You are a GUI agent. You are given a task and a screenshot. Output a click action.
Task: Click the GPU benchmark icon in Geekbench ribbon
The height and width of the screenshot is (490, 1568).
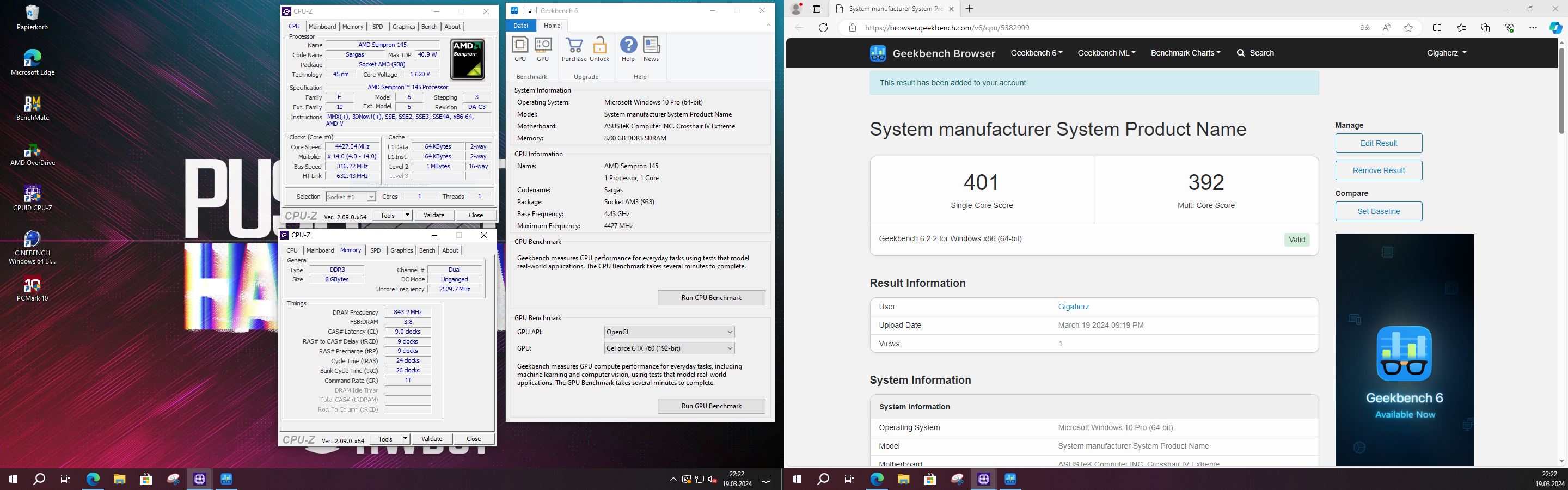542,50
